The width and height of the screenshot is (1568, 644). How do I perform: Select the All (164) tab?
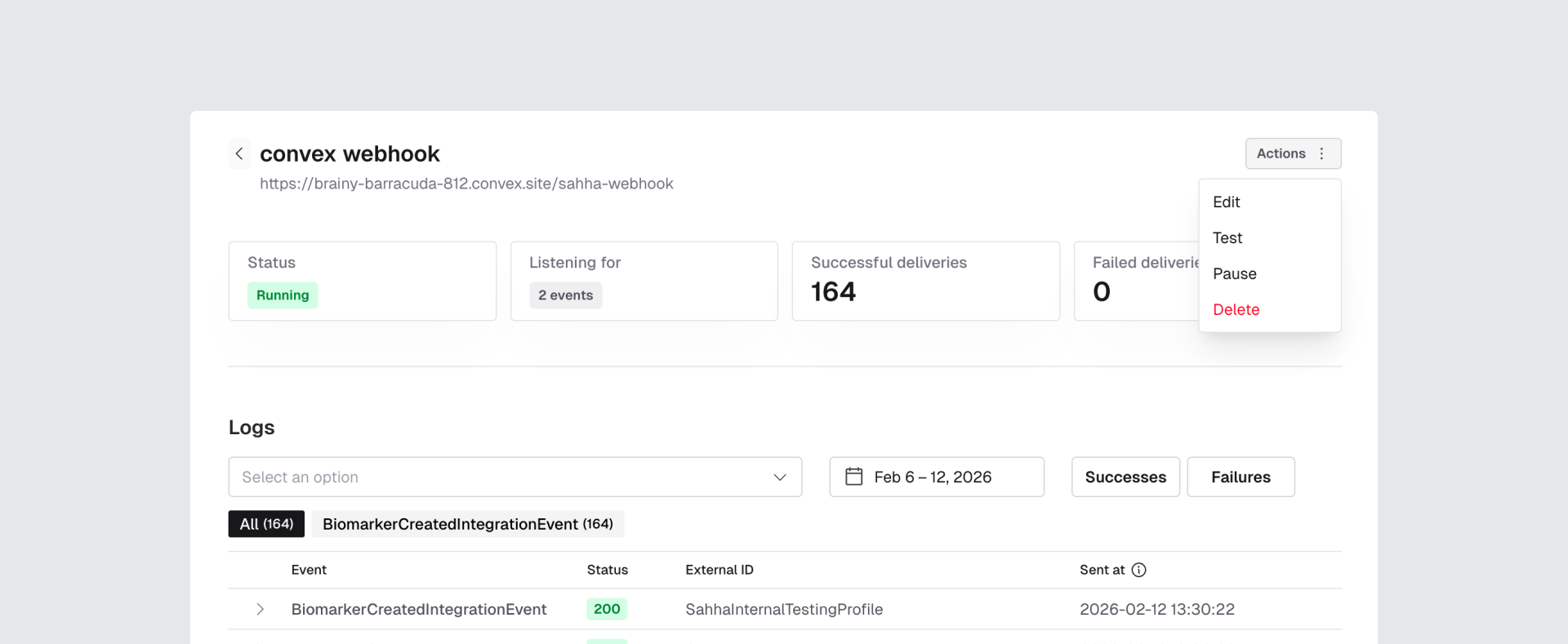click(266, 524)
